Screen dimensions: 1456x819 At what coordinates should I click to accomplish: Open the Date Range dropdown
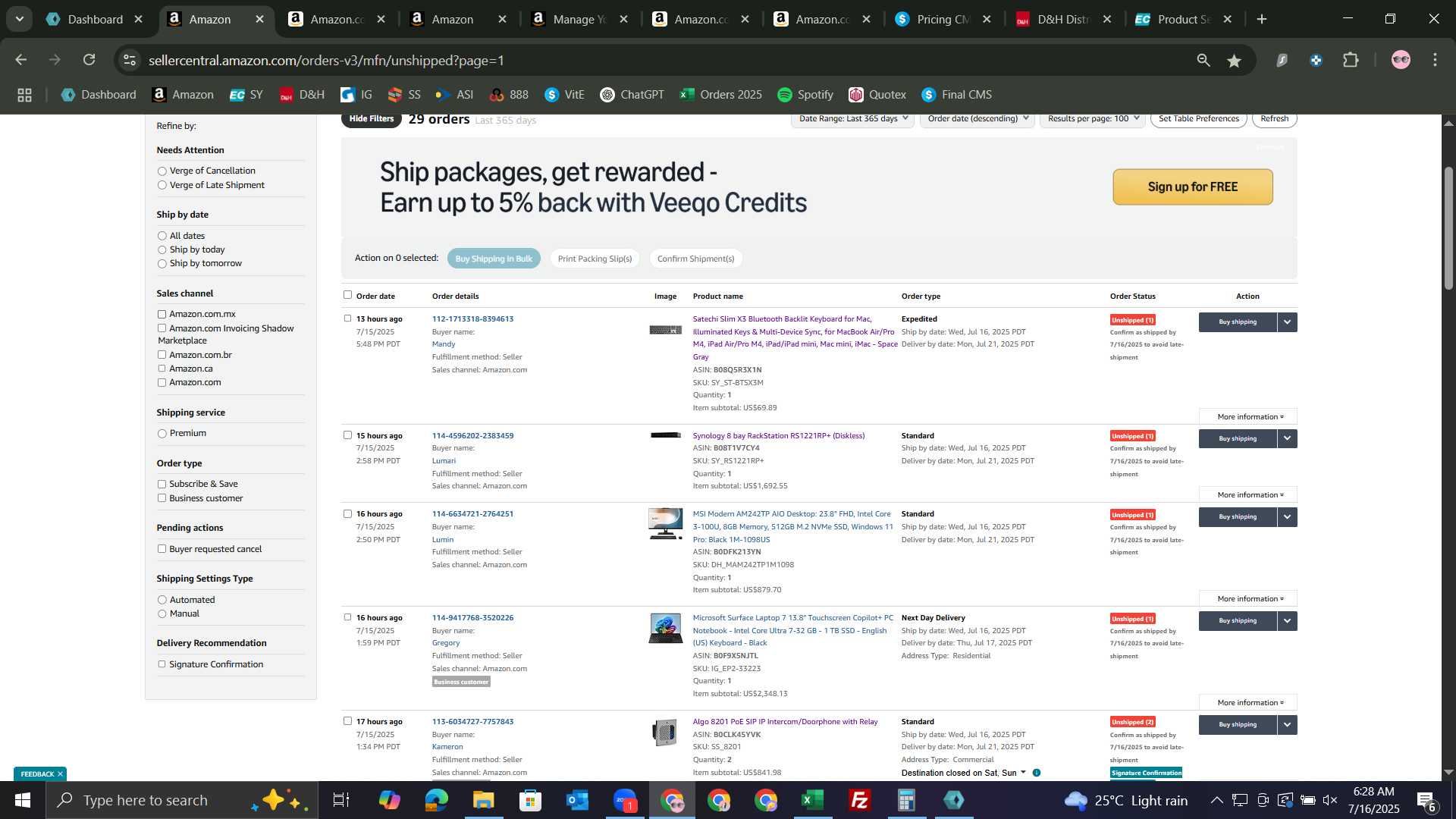click(x=853, y=119)
